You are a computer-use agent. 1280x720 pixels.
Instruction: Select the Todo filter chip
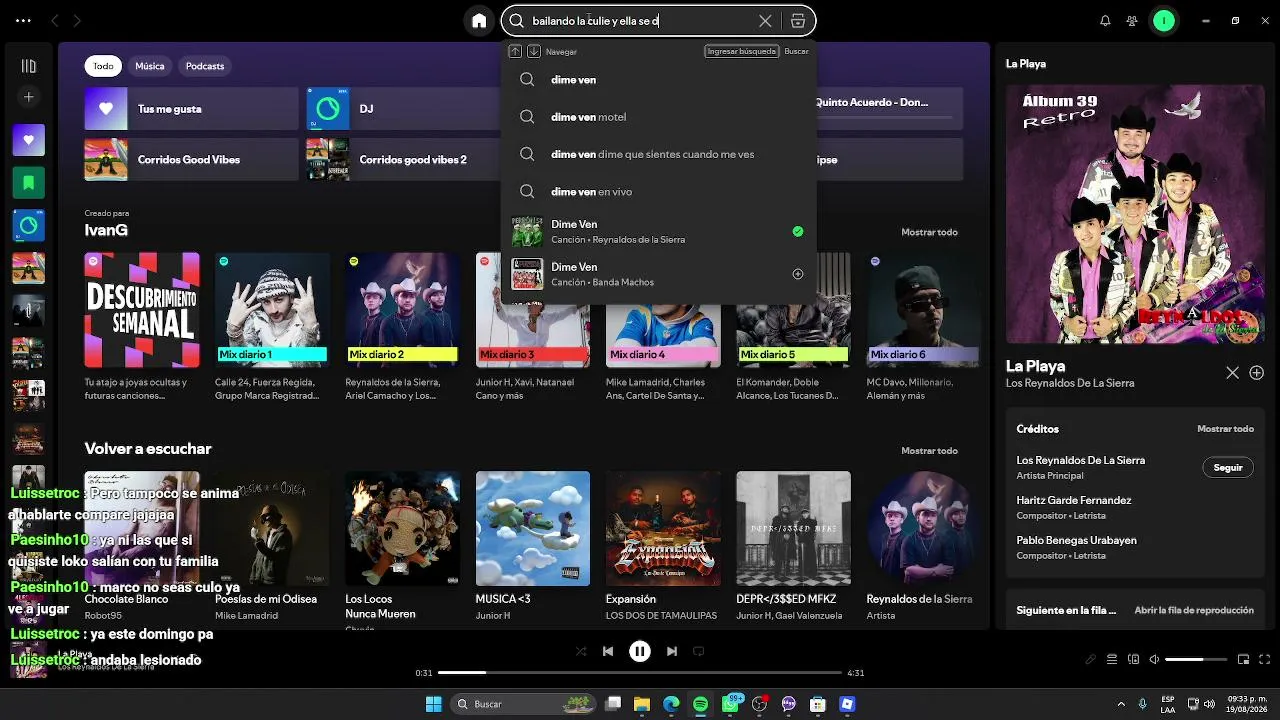coord(103,66)
